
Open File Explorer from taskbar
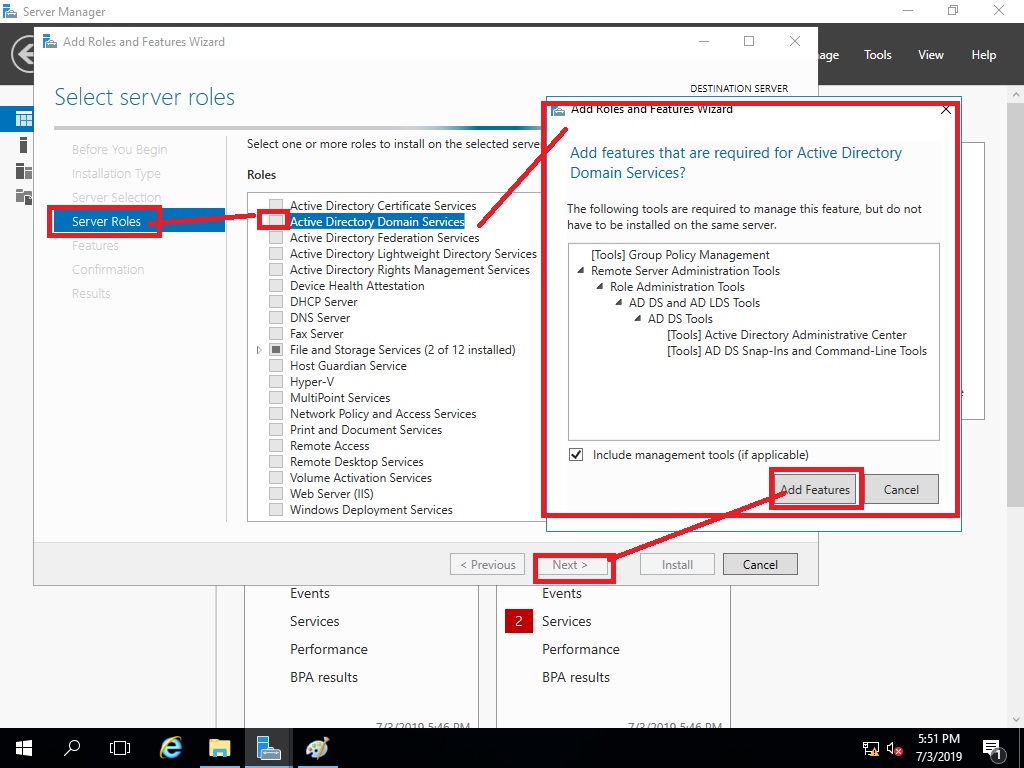click(x=219, y=748)
